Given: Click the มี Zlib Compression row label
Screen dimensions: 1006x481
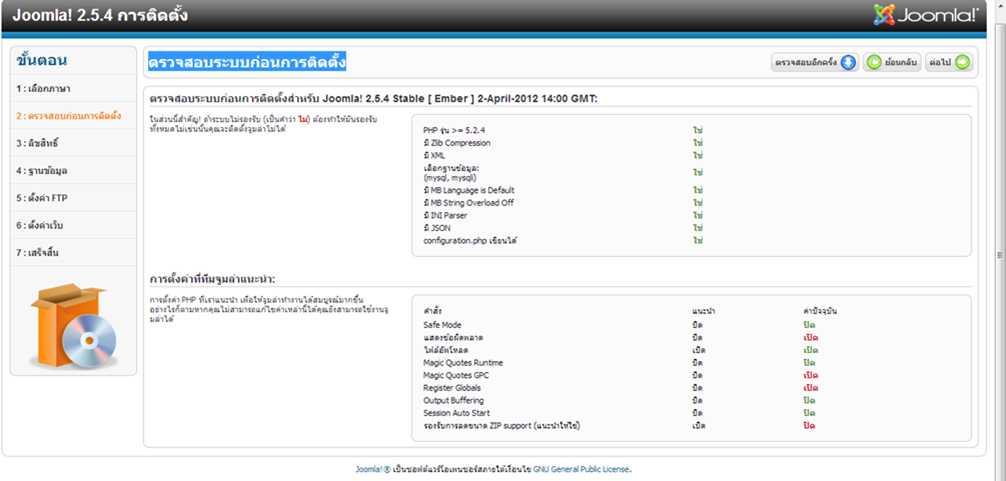Looking at the screenshot, I should point(457,143).
